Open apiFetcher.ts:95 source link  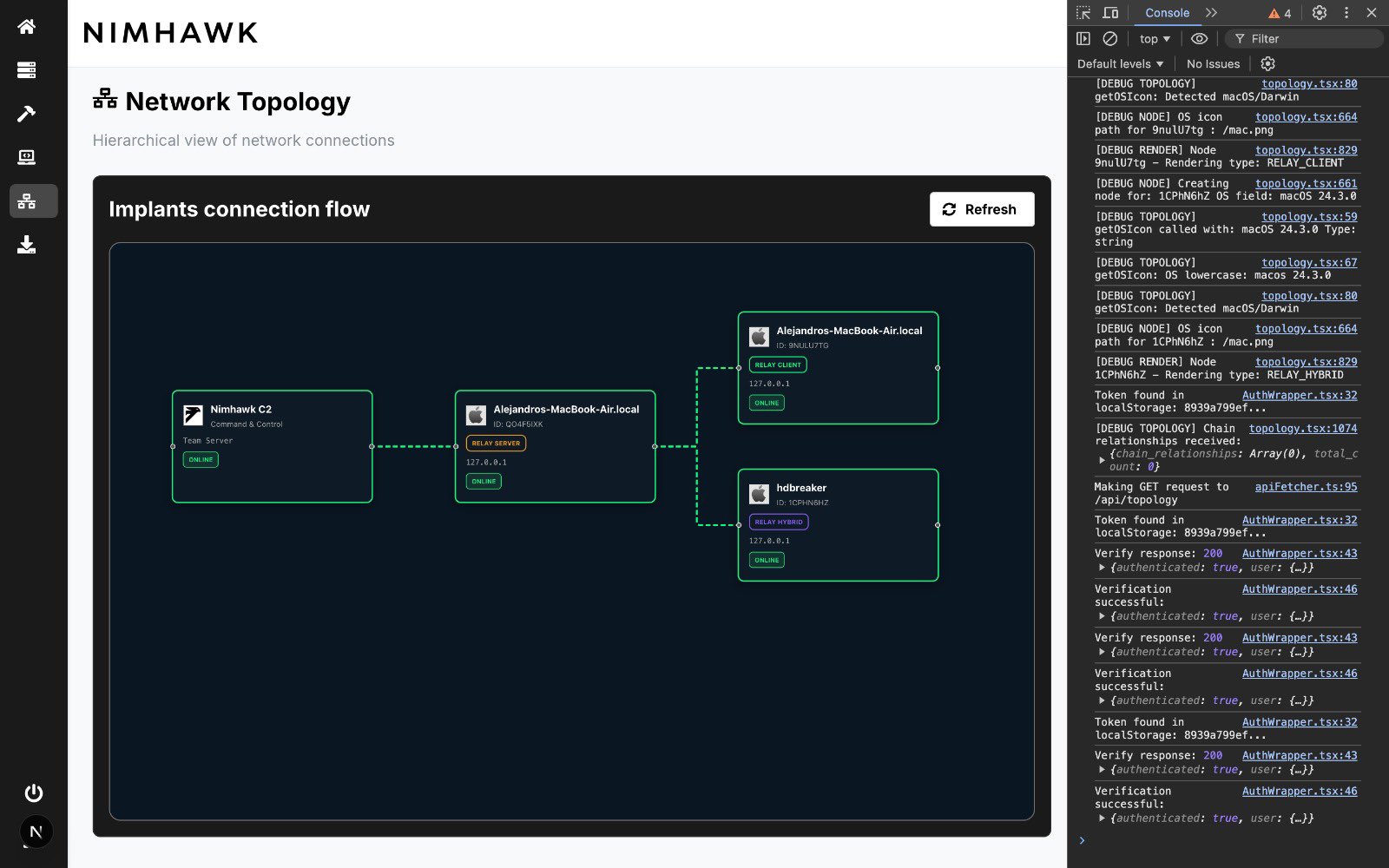pyautogui.click(x=1306, y=487)
